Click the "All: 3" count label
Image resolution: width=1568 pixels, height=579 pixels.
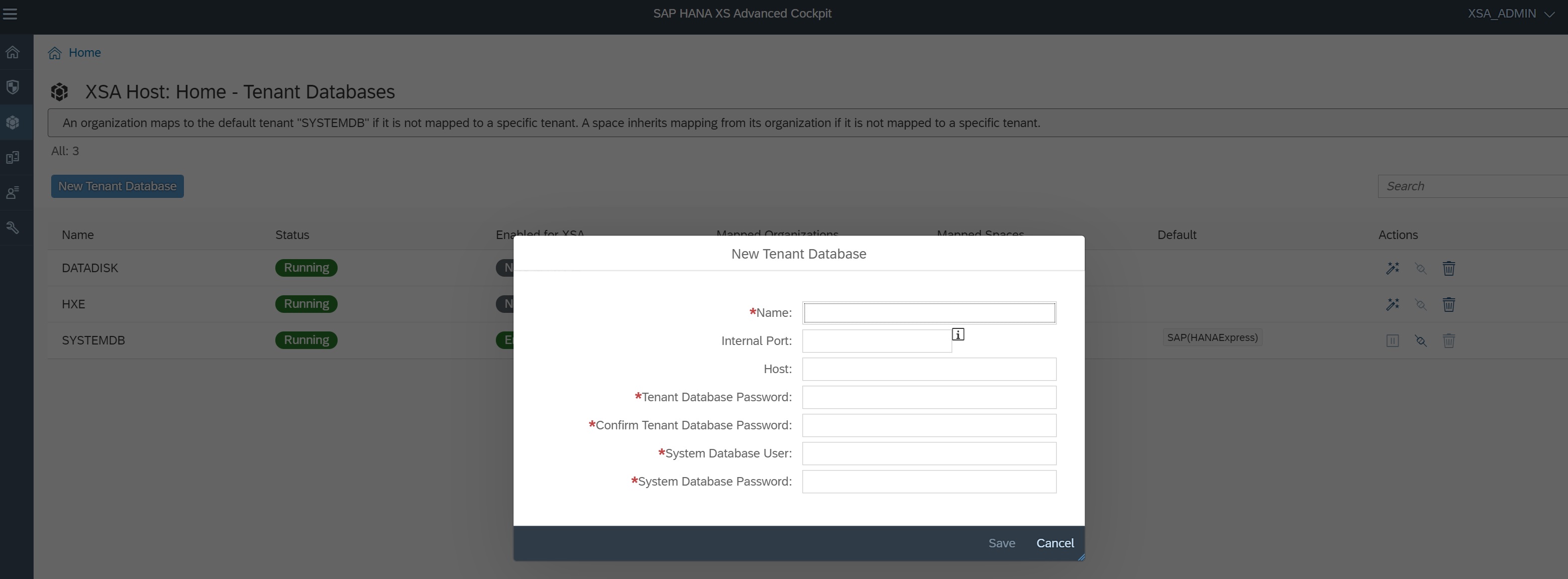(x=65, y=151)
